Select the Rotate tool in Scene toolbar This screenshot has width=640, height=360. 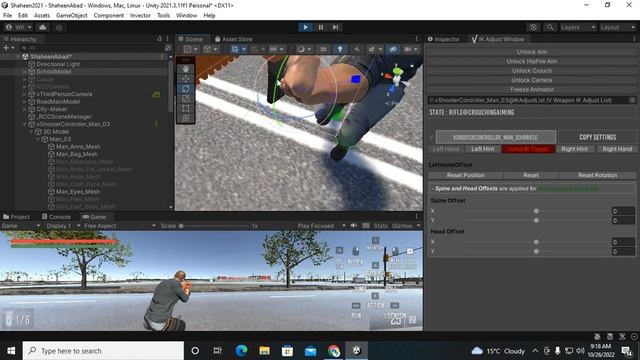(186, 89)
